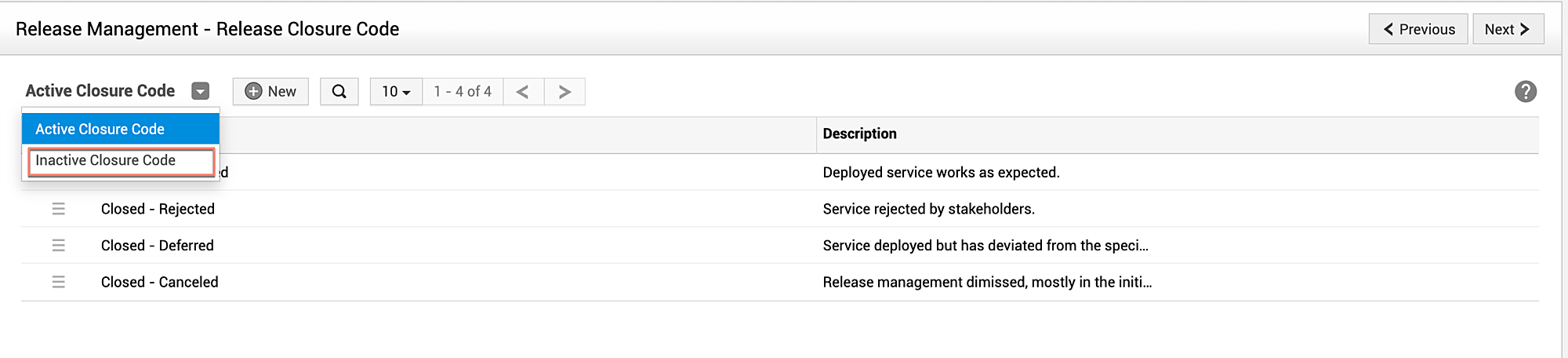Go to previous page of closure codes

pos(523,91)
